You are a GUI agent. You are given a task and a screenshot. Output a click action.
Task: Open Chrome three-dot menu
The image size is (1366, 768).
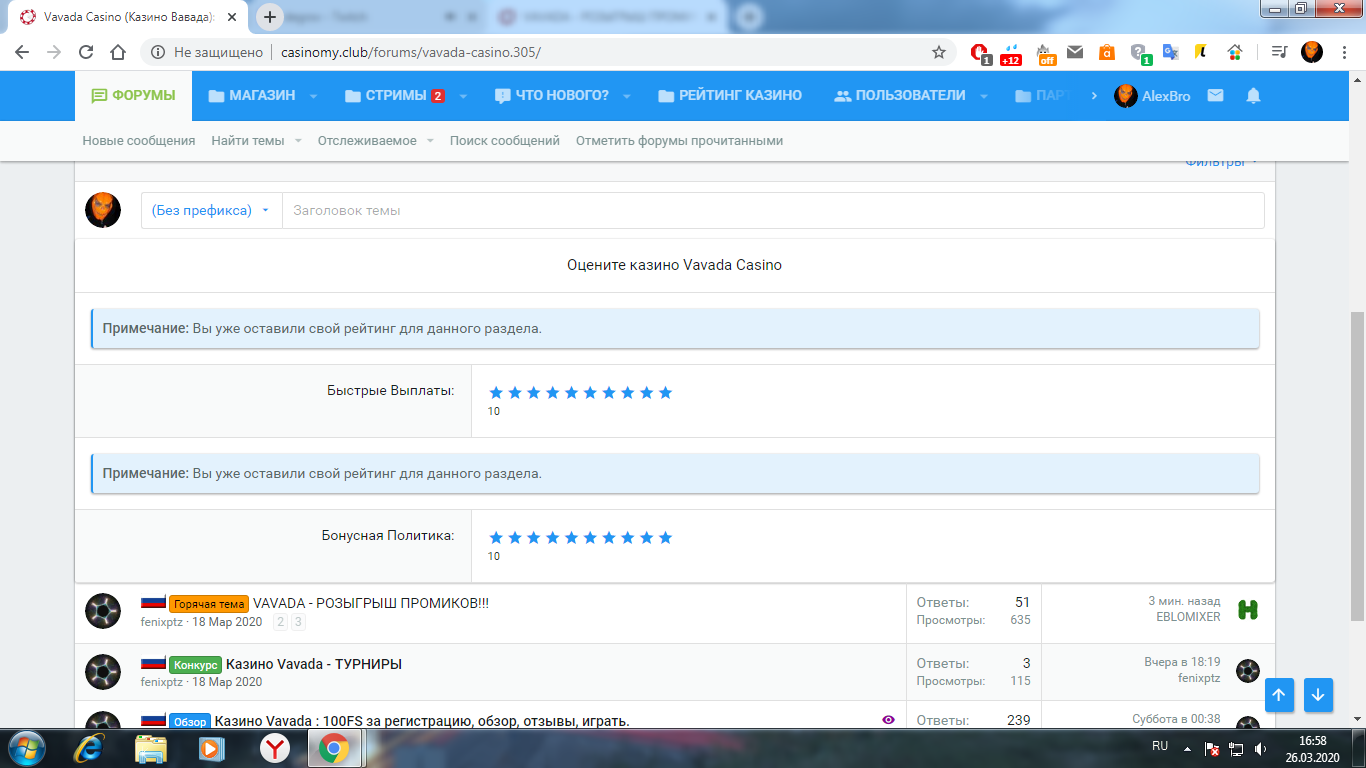[x=1343, y=52]
